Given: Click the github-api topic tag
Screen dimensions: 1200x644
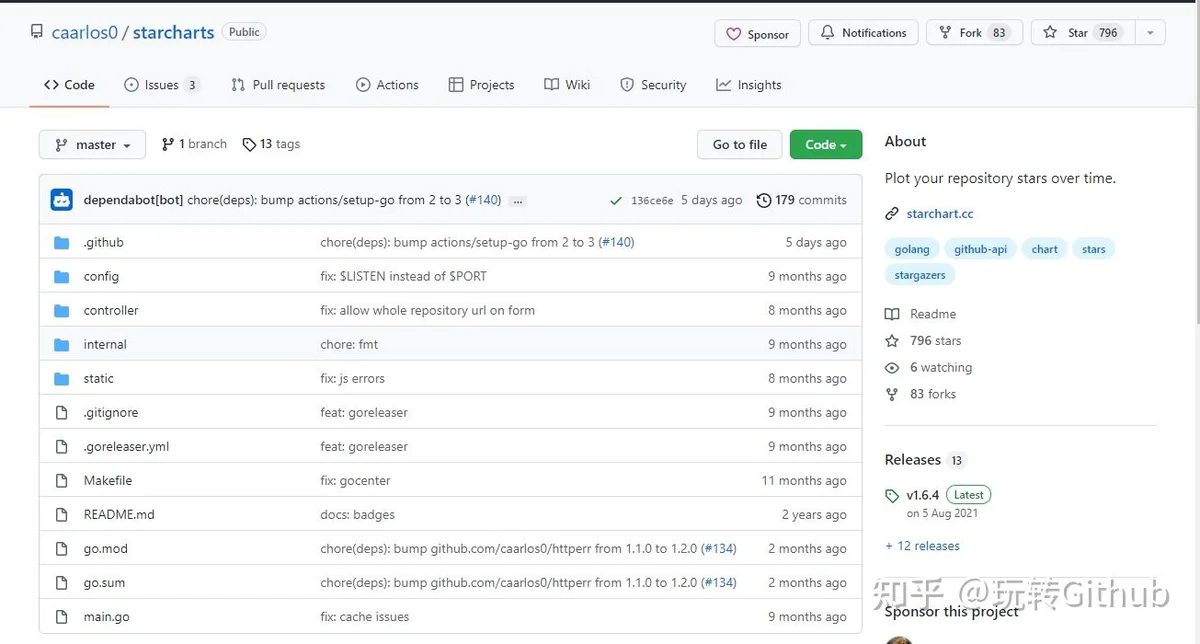Looking at the screenshot, I should click(980, 249).
